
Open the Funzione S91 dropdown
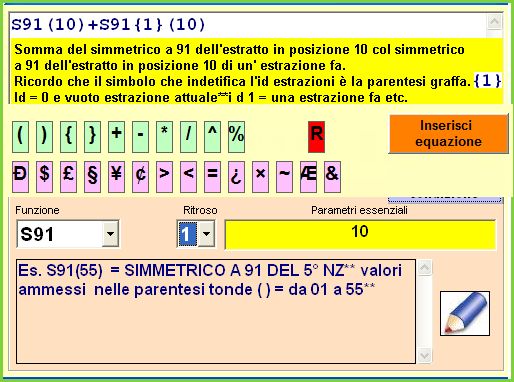(x=110, y=234)
